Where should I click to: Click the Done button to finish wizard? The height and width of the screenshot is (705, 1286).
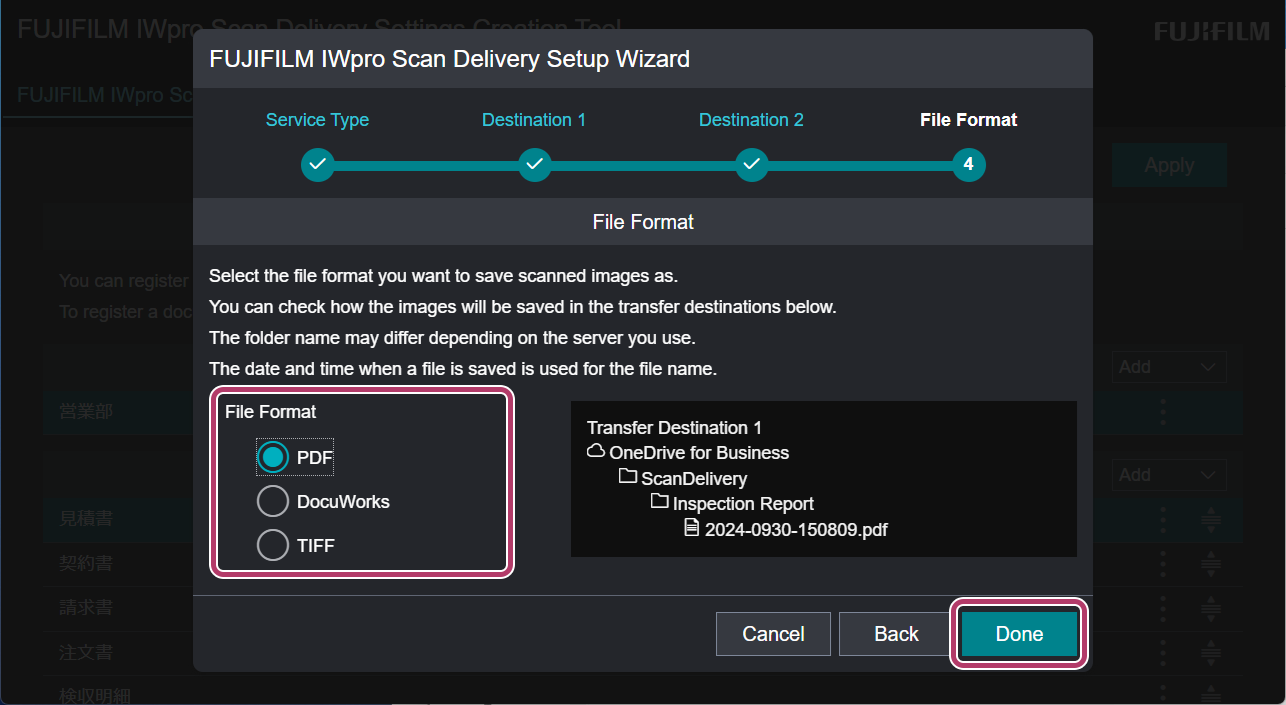(1019, 634)
